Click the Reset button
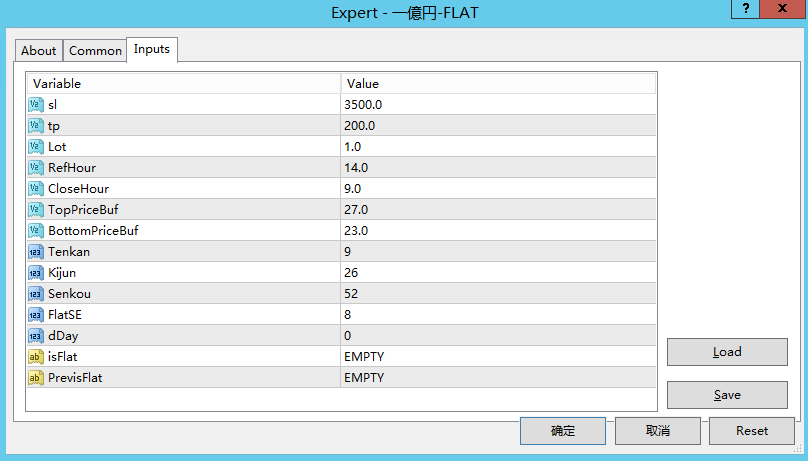 751,431
